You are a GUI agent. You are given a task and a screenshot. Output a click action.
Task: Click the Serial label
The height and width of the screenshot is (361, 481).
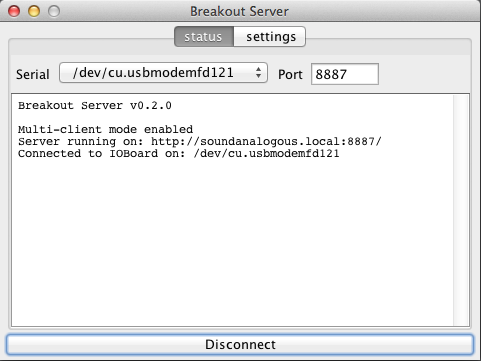[x=33, y=74]
